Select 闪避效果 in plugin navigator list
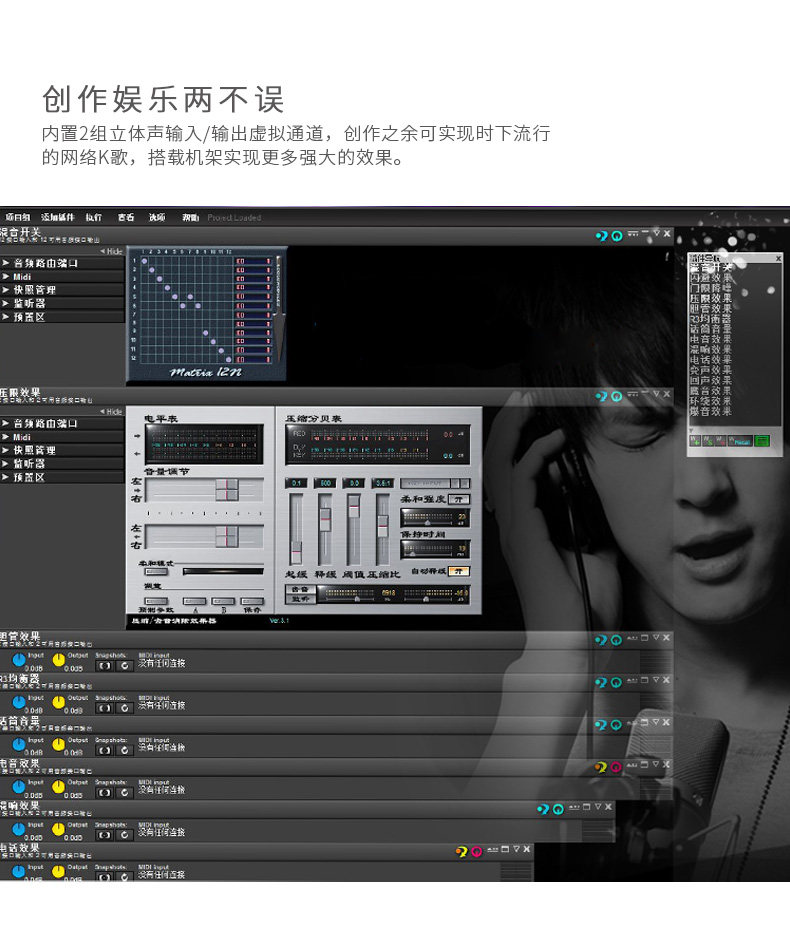 pyautogui.click(x=711, y=278)
